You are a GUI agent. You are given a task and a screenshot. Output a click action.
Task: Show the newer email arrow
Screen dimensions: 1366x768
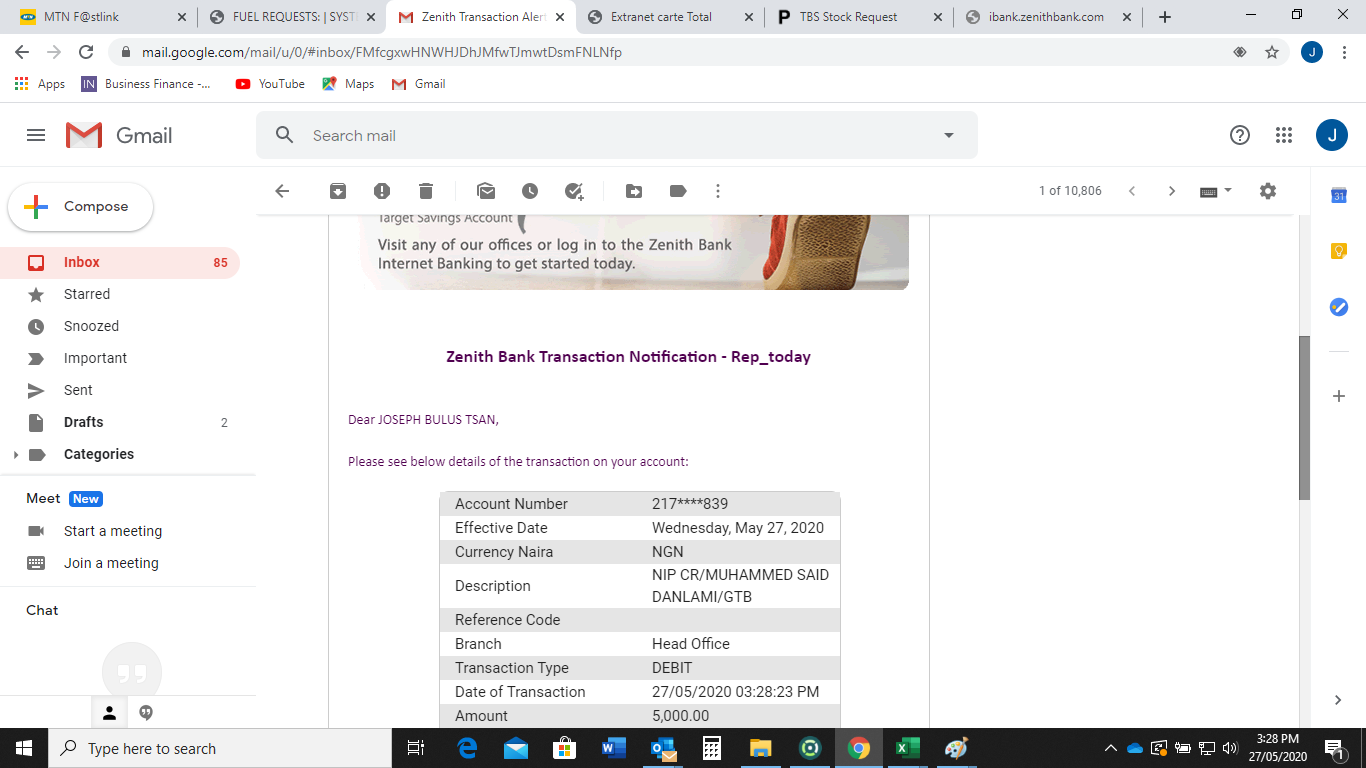[x=1132, y=191]
